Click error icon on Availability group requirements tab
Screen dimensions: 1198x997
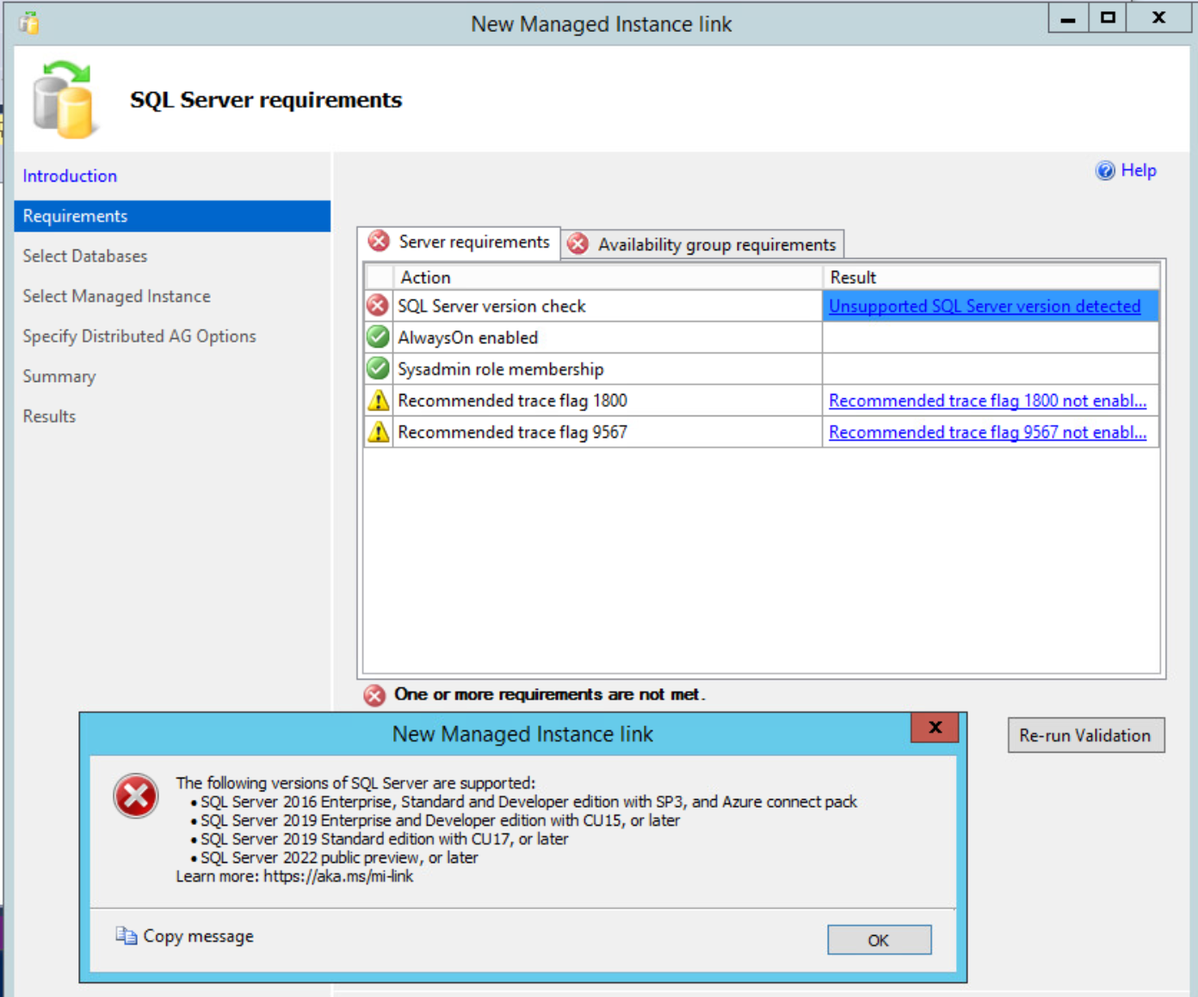click(x=578, y=244)
